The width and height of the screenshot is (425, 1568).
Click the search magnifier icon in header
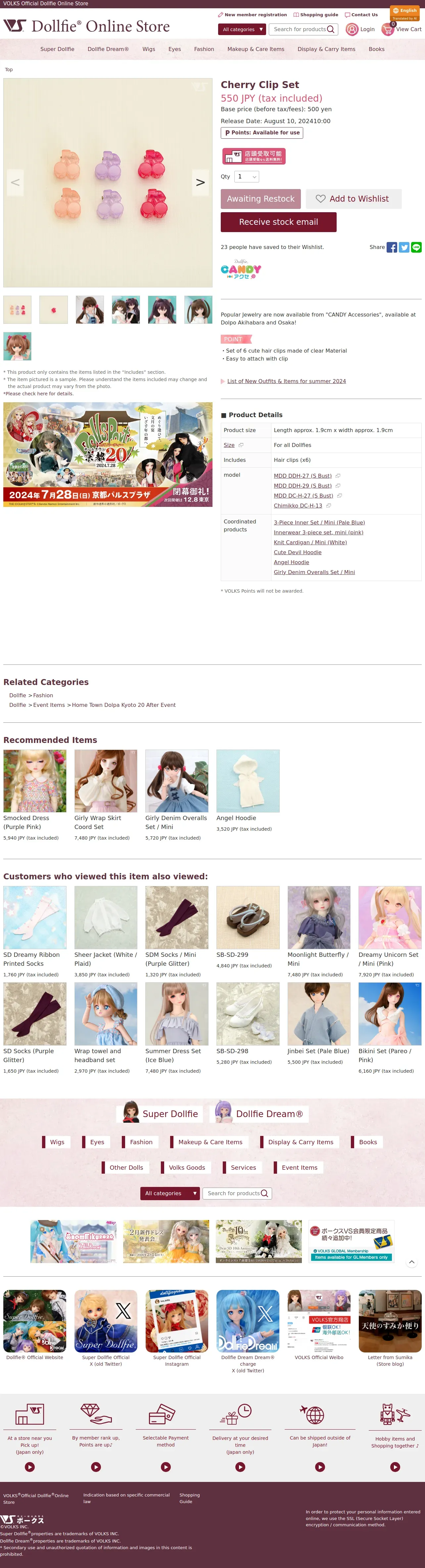coord(331,29)
